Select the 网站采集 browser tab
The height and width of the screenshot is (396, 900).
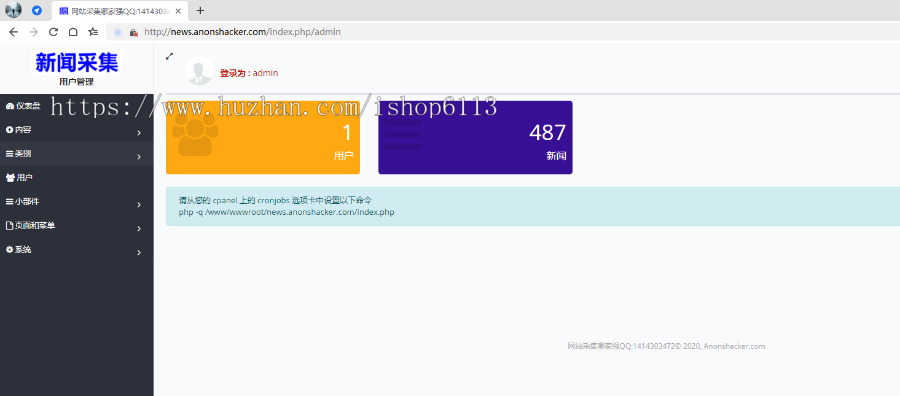click(119, 10)
